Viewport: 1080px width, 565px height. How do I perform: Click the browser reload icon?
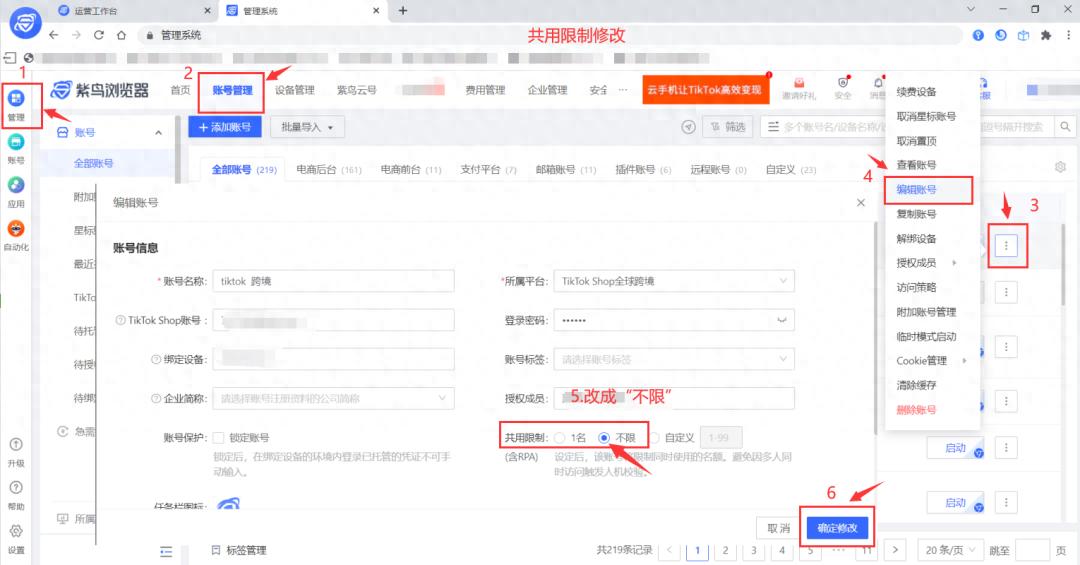pyautogui.click(x=98, y=34)
